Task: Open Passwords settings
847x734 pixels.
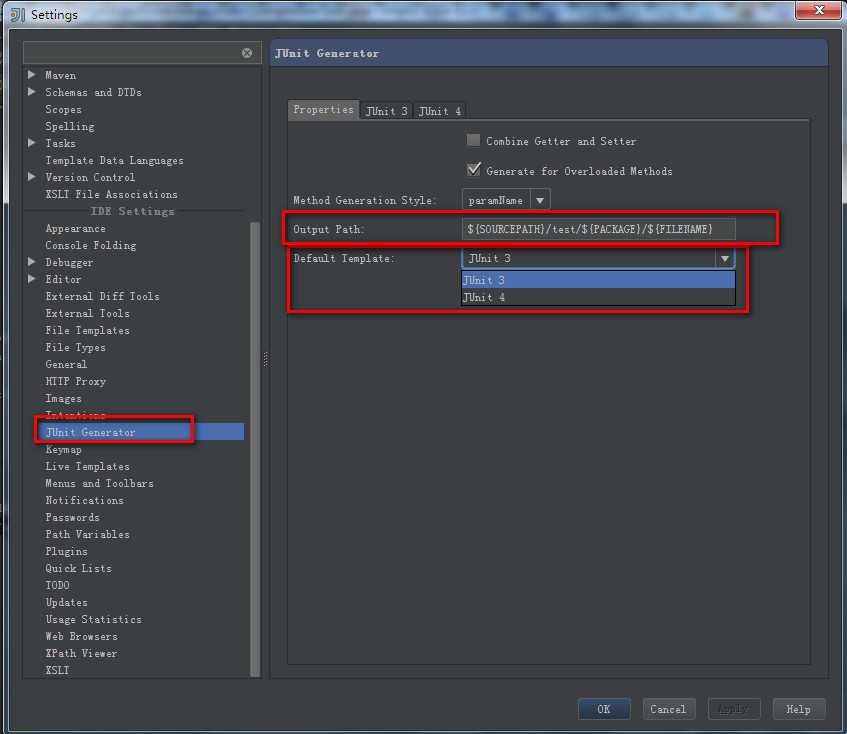Action: [72, 517]
